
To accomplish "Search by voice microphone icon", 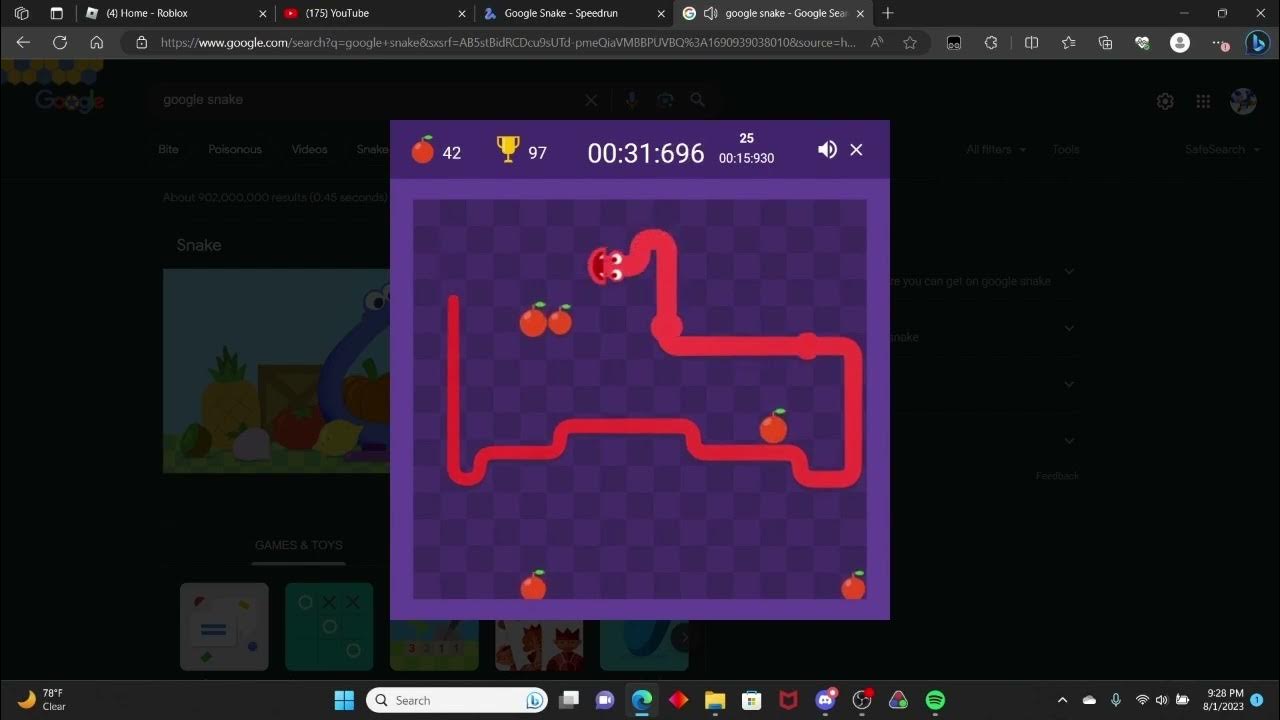I will coord(631,100).
